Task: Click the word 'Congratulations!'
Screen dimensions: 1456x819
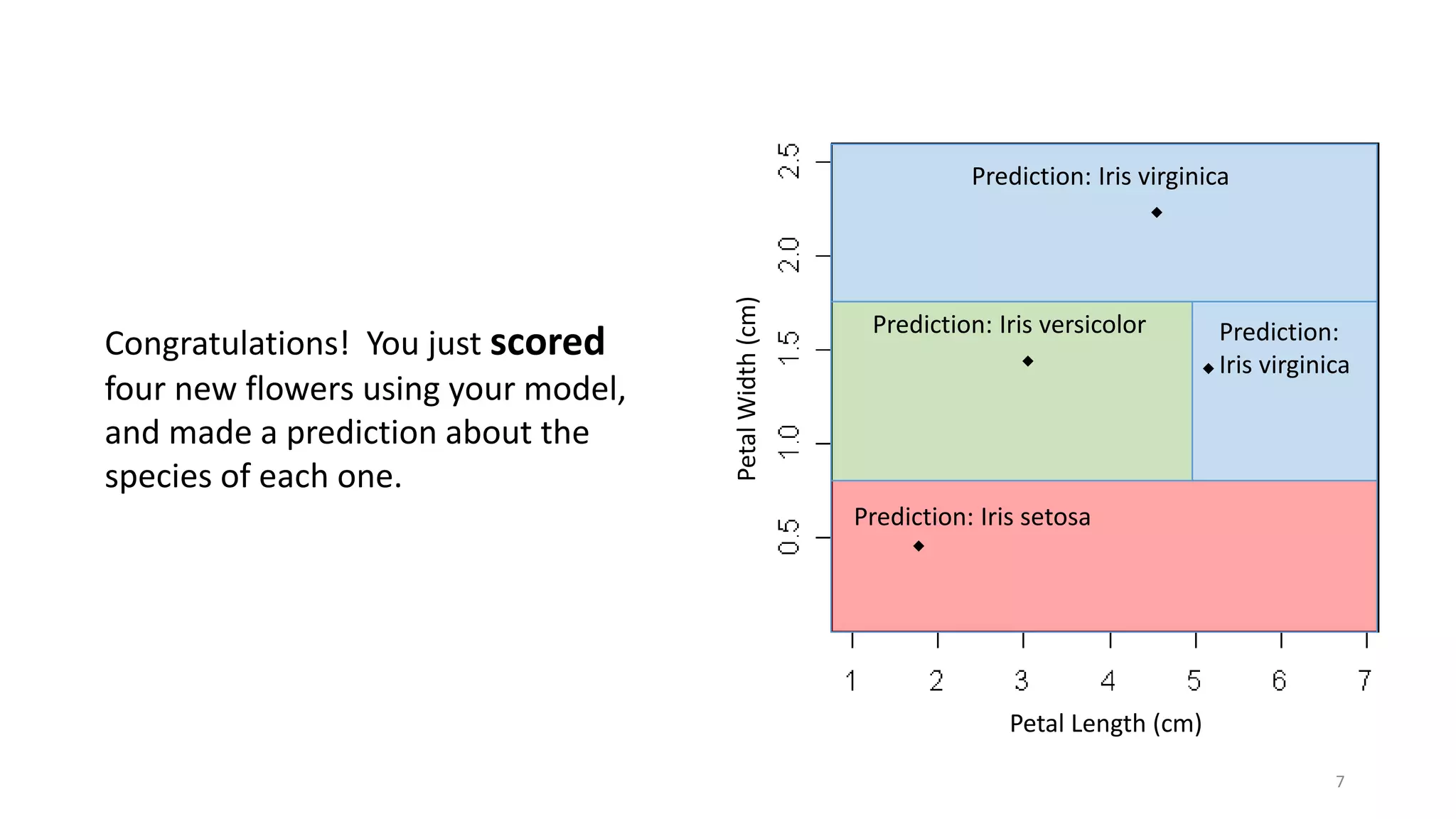Action: [227, 343]
